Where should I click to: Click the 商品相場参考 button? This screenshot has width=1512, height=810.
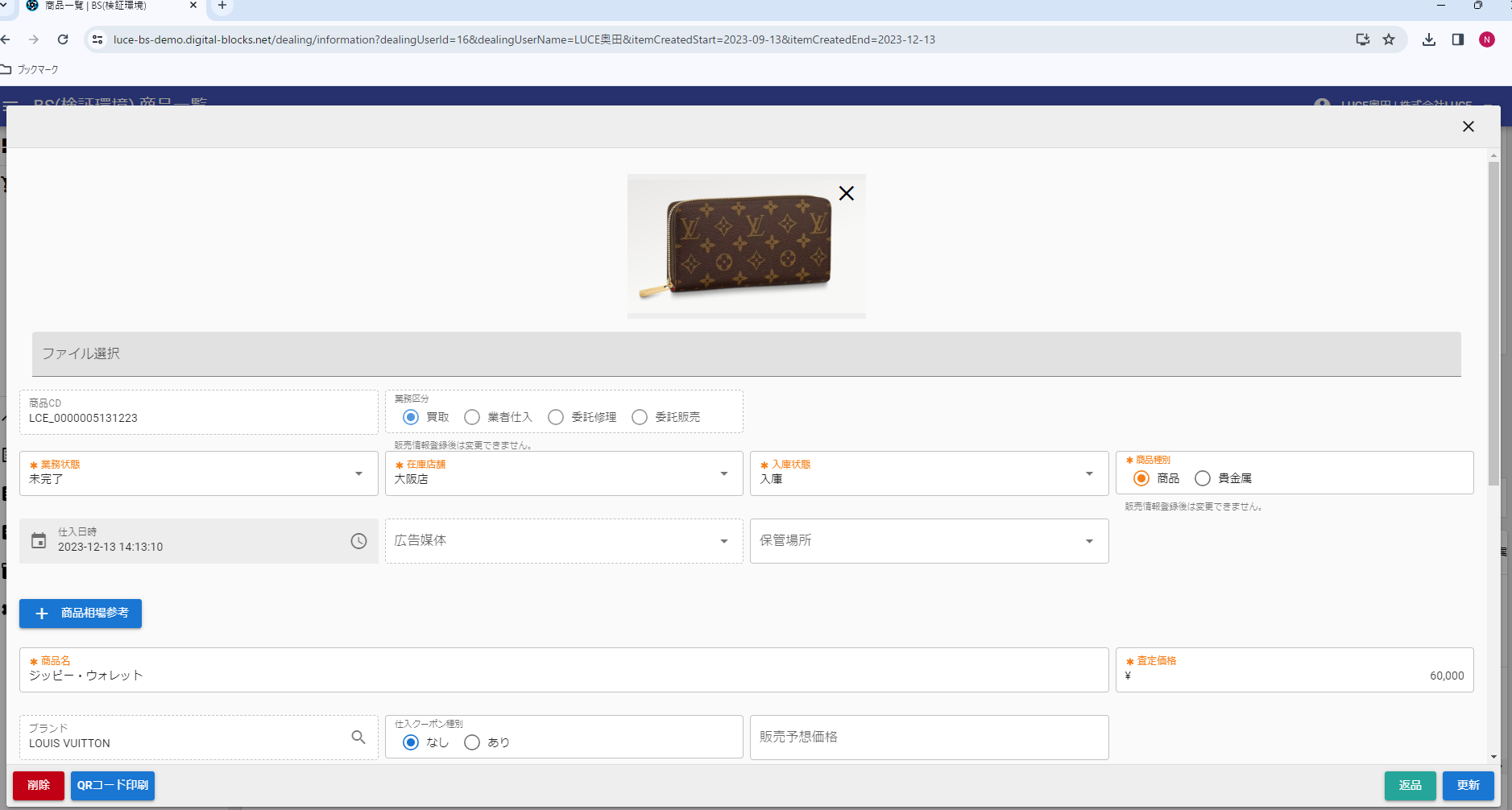(x=81, y=614)
